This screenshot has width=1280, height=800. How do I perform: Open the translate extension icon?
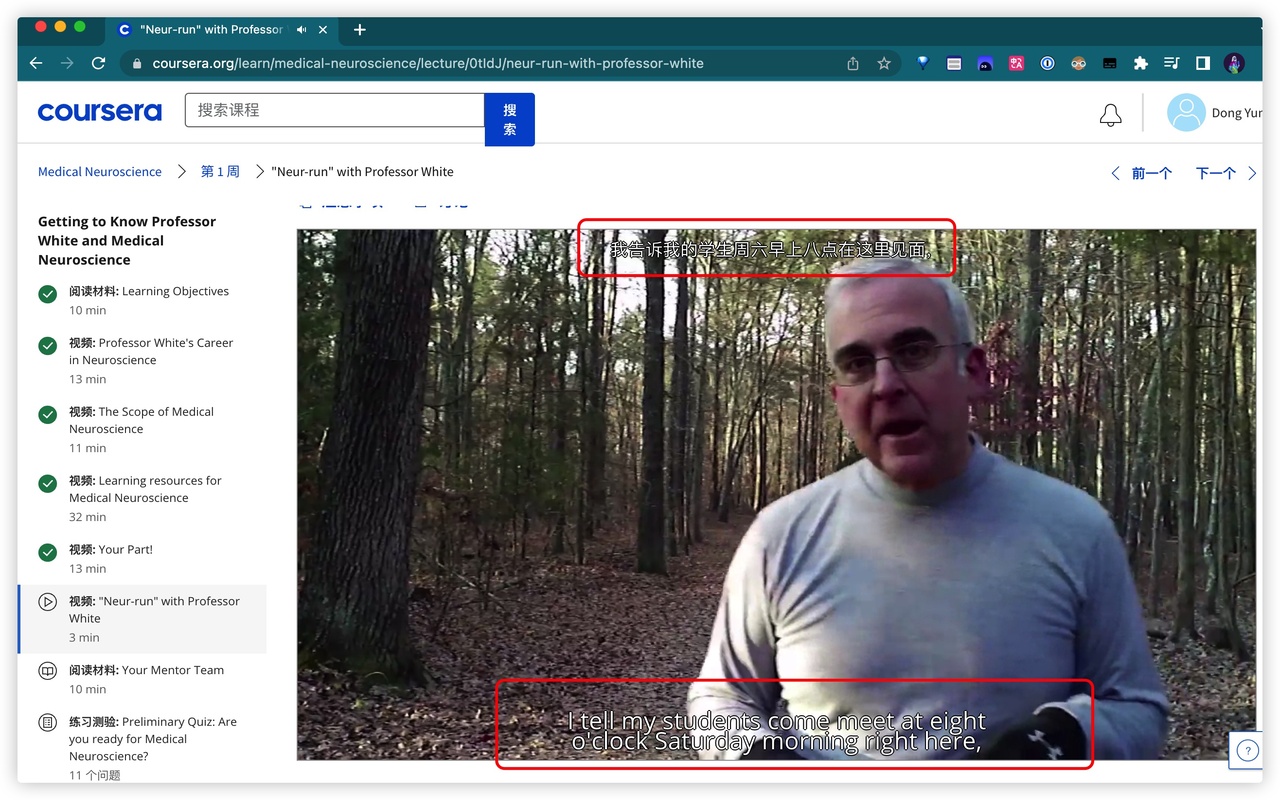(1016, 63)
